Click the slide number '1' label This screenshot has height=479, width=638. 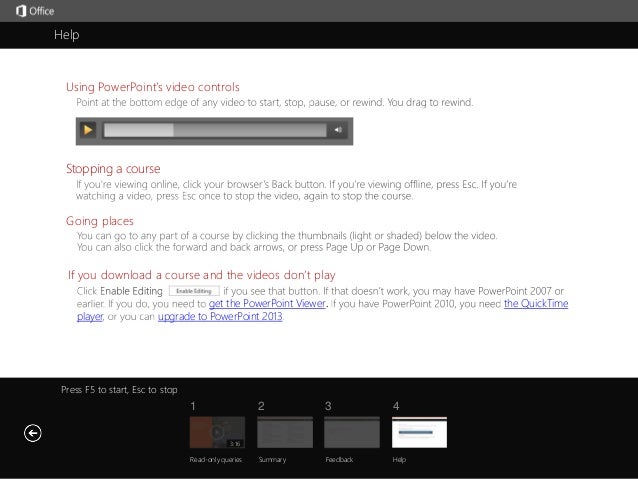(x=193, y=406)
